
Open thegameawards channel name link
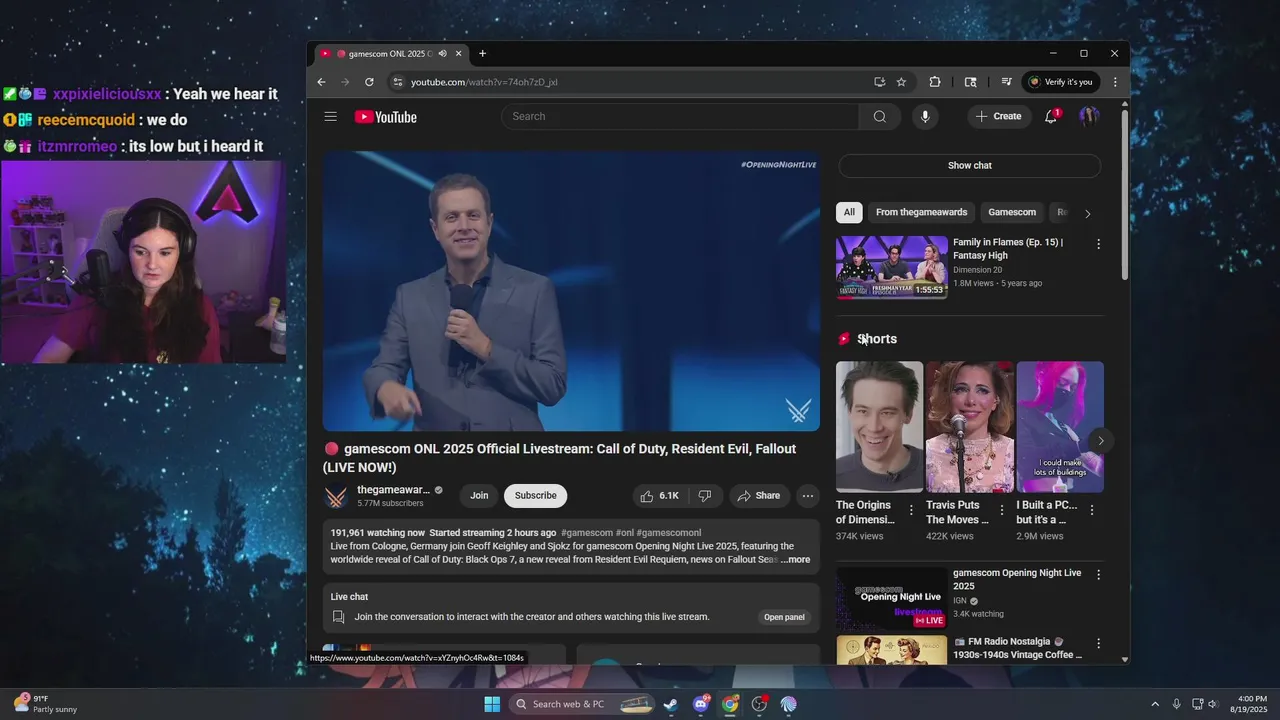point(394,490)
